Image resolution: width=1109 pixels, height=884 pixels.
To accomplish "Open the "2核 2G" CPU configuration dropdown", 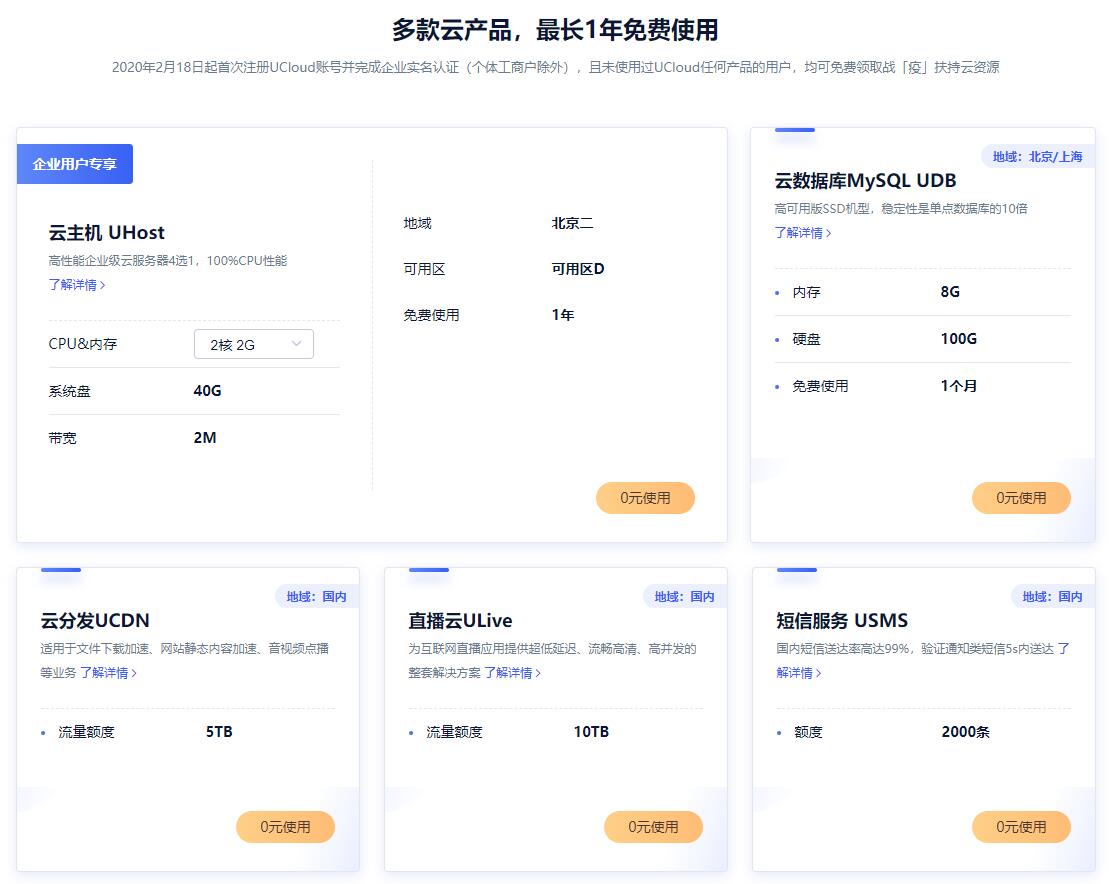I will coord(253,343).
